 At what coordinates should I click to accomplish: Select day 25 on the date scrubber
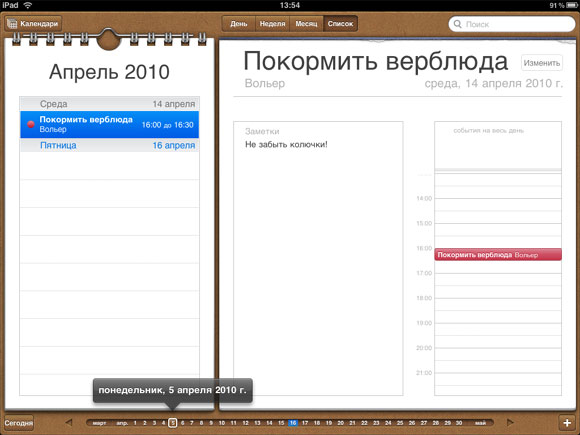point(400,422)
